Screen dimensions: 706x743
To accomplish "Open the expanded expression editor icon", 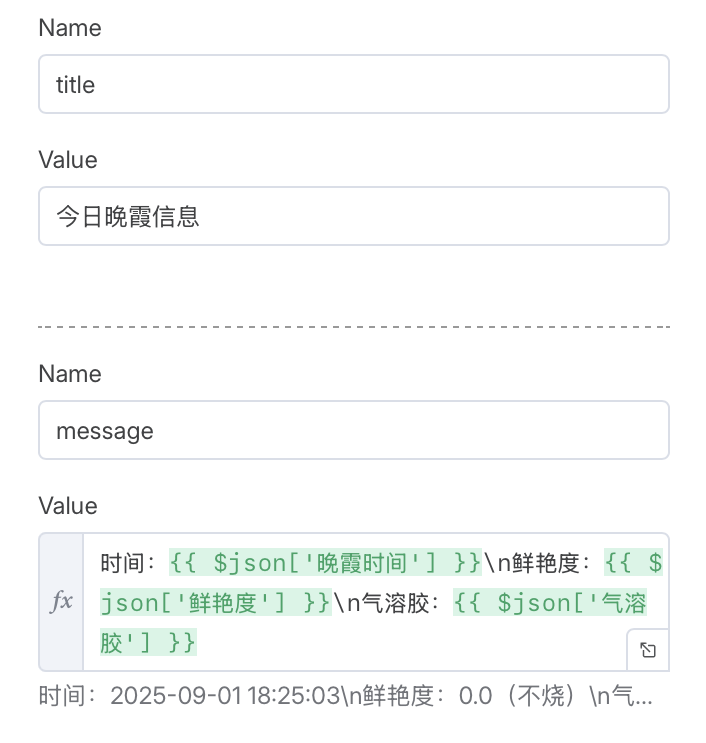I will [x=648, y=650].
